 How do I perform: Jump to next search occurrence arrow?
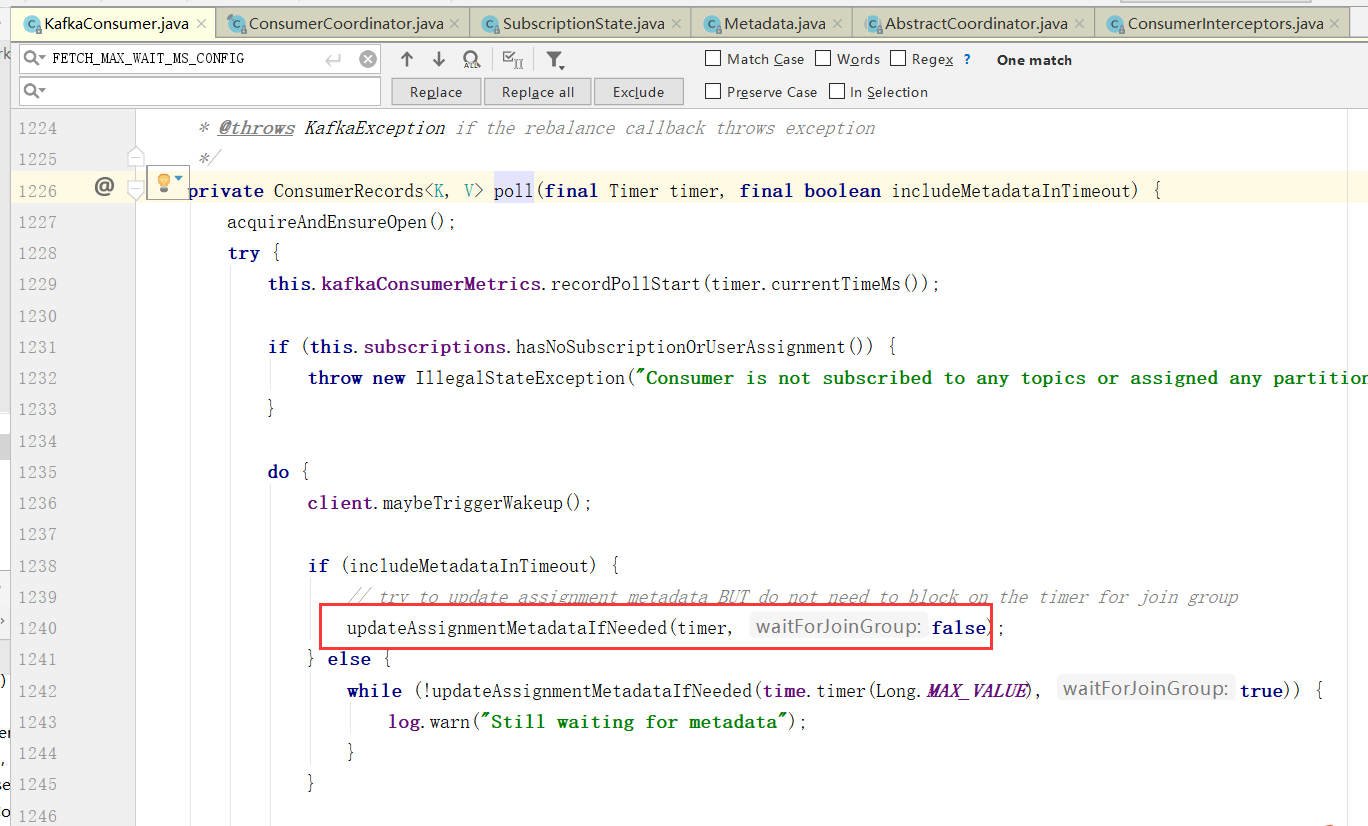point(439,60)
